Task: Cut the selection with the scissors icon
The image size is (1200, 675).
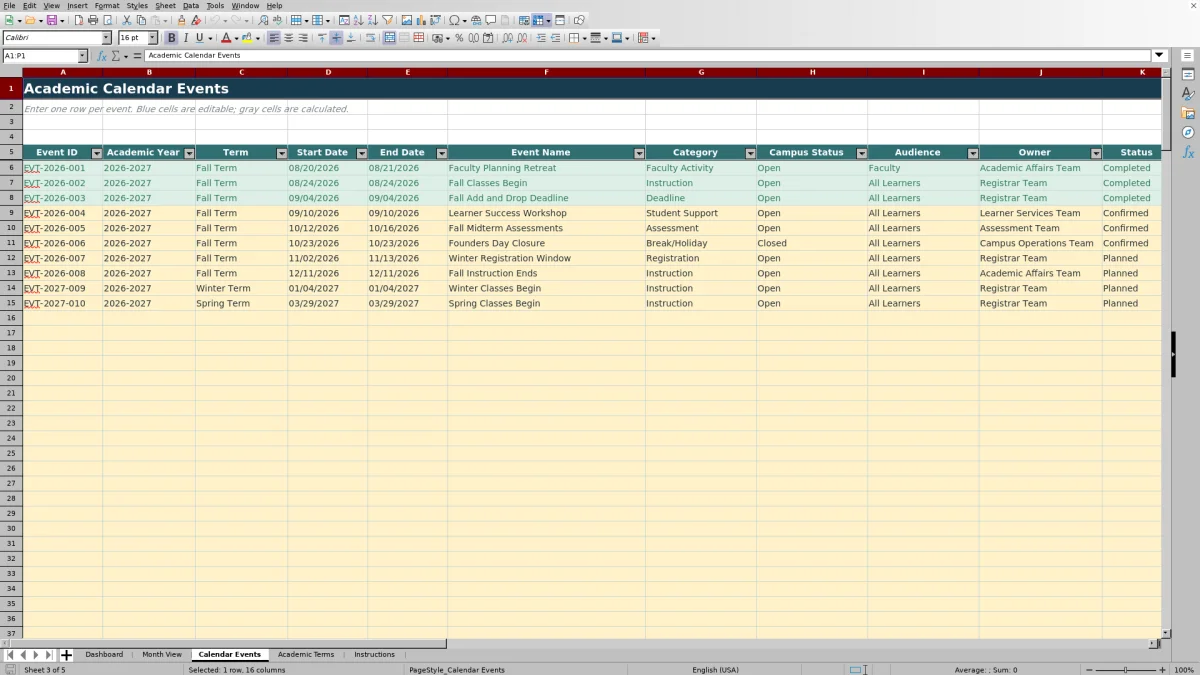Action: tap(127, 20)
